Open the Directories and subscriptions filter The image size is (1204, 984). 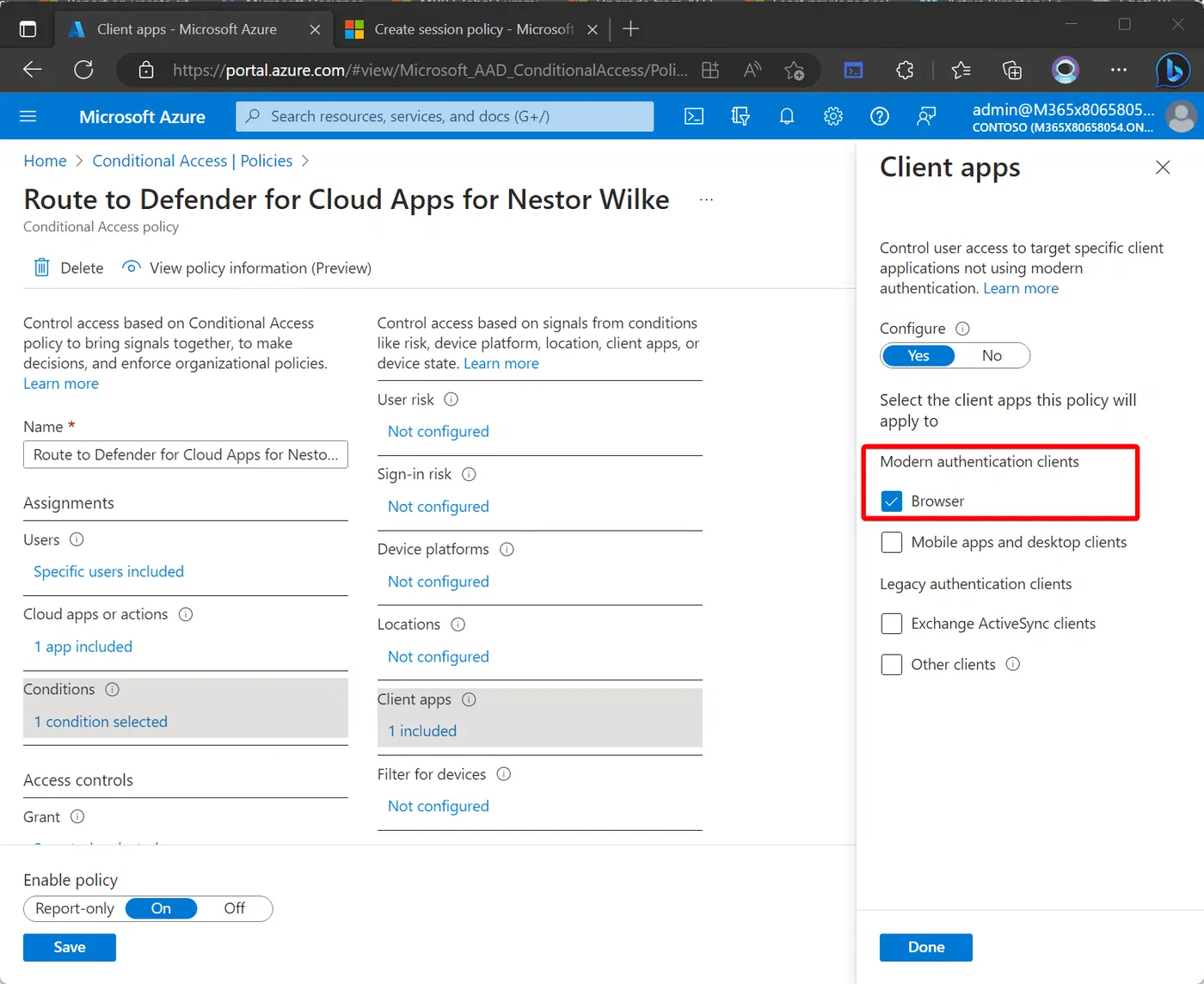[x=740, y=116]
